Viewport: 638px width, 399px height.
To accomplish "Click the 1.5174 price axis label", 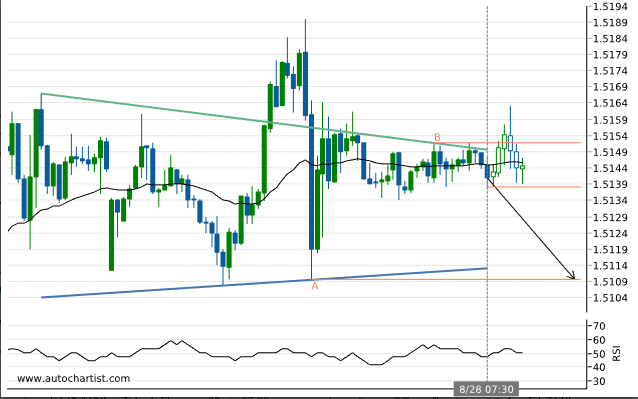I will tap(610, 71).
